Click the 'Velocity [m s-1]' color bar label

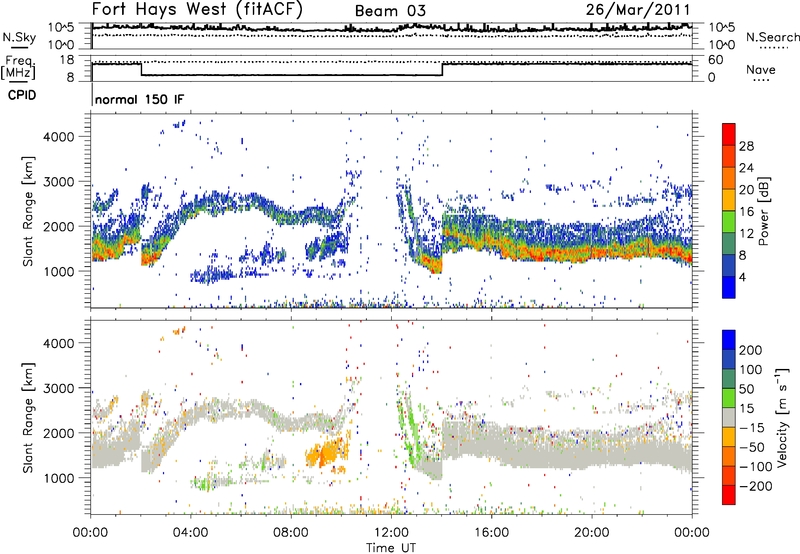782,417
